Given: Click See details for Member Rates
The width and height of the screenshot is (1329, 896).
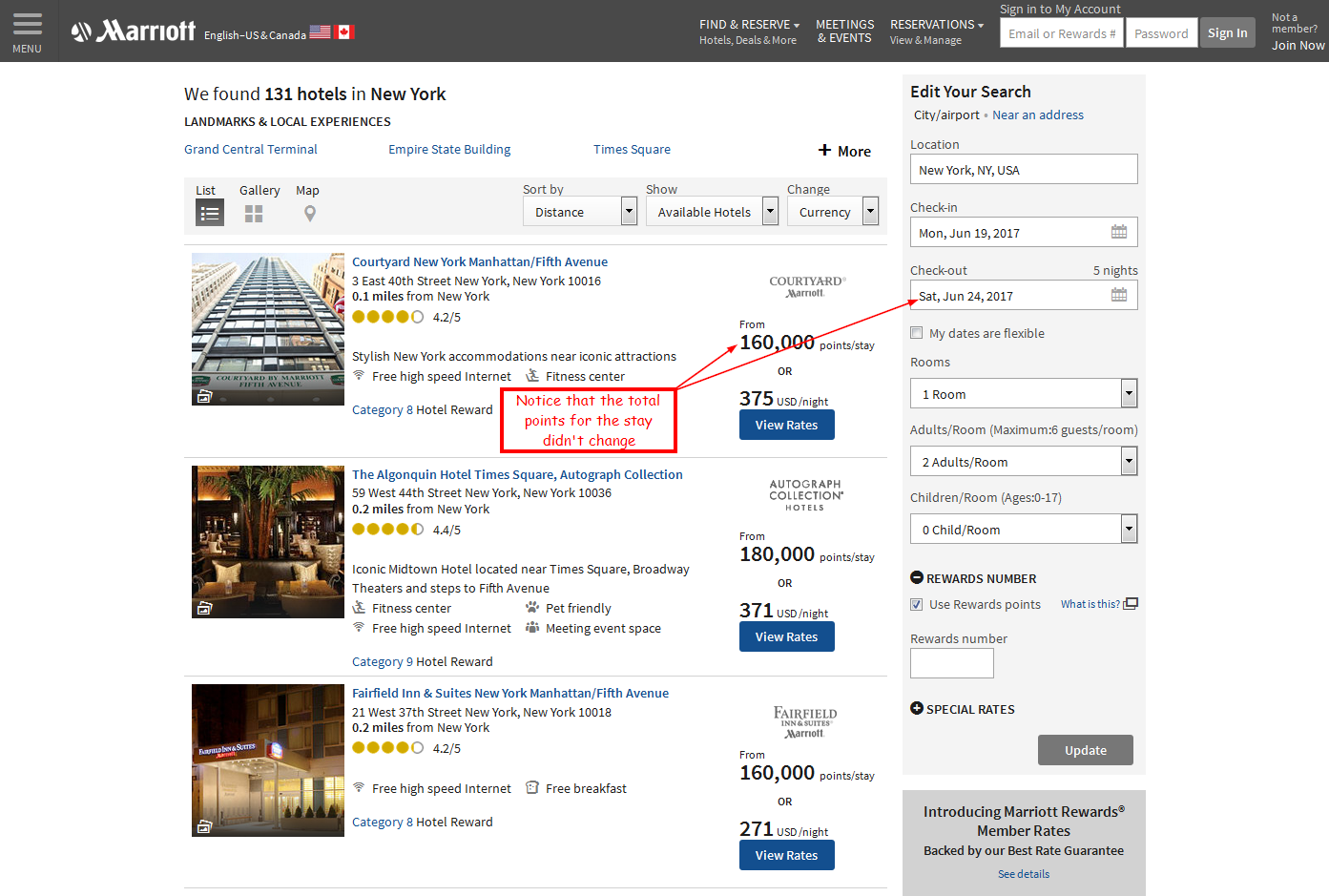Looking at the screenshot, I should pos(1024,873).
